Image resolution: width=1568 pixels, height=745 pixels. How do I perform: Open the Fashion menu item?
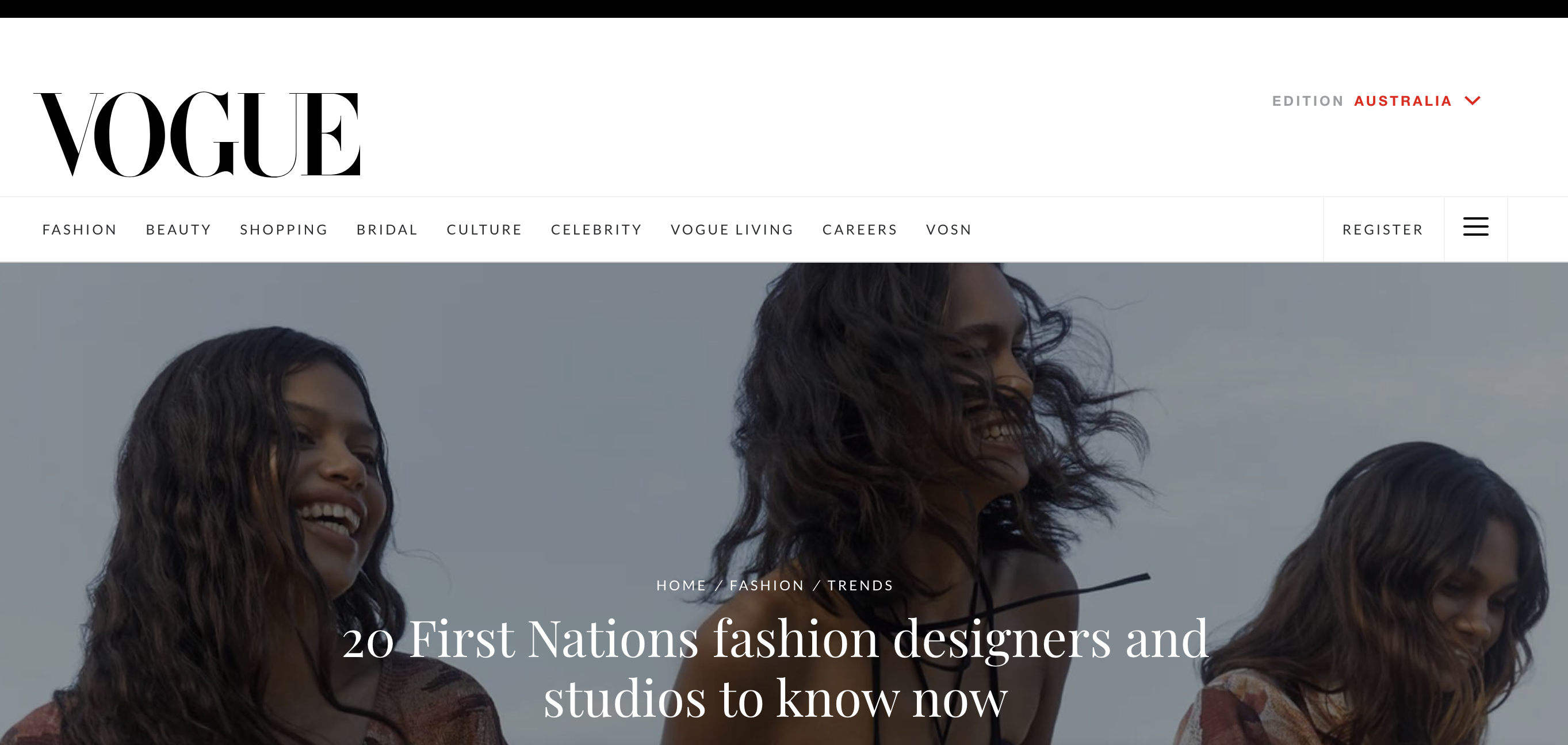[x=79, y=230]
